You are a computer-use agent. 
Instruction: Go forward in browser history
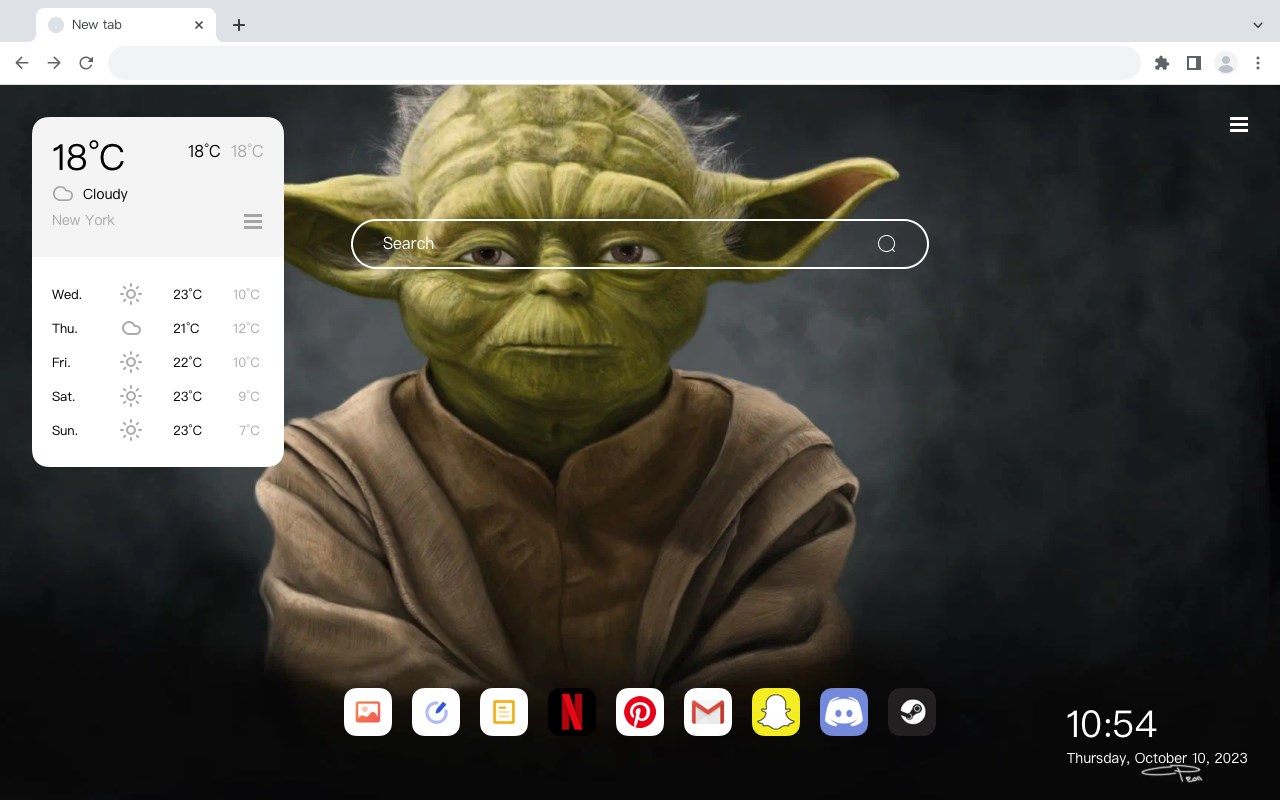click(54, 63)
